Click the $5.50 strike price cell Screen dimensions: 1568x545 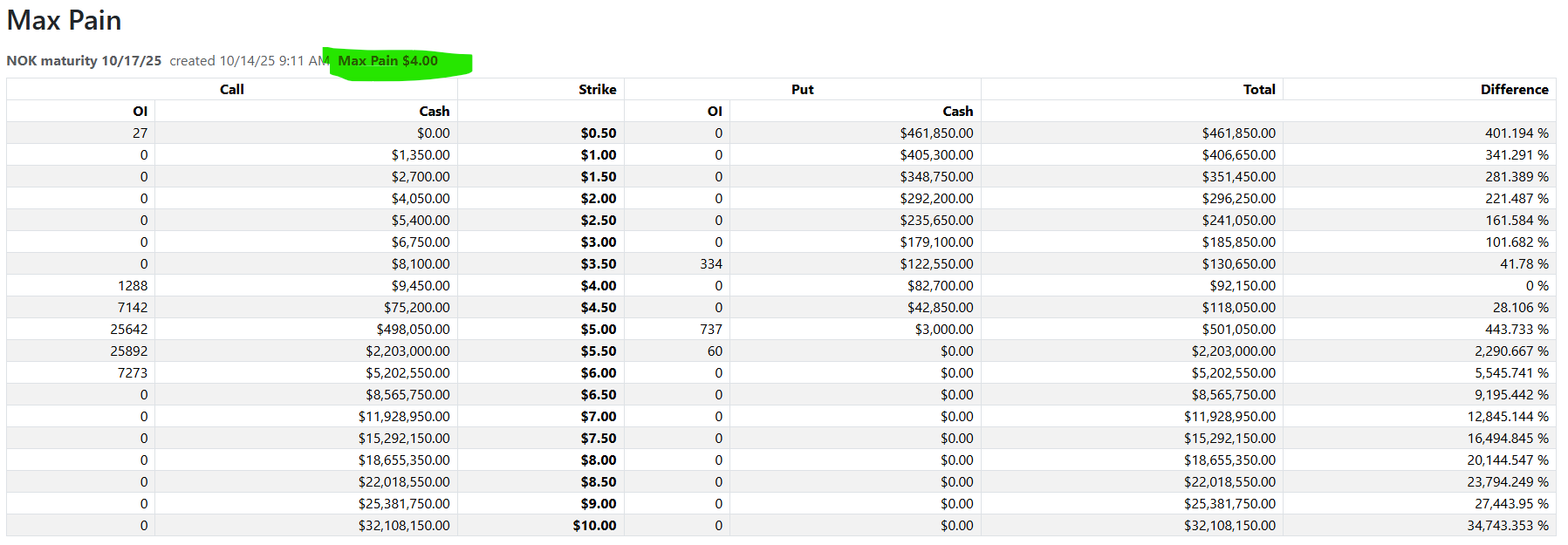coord(599,351)
